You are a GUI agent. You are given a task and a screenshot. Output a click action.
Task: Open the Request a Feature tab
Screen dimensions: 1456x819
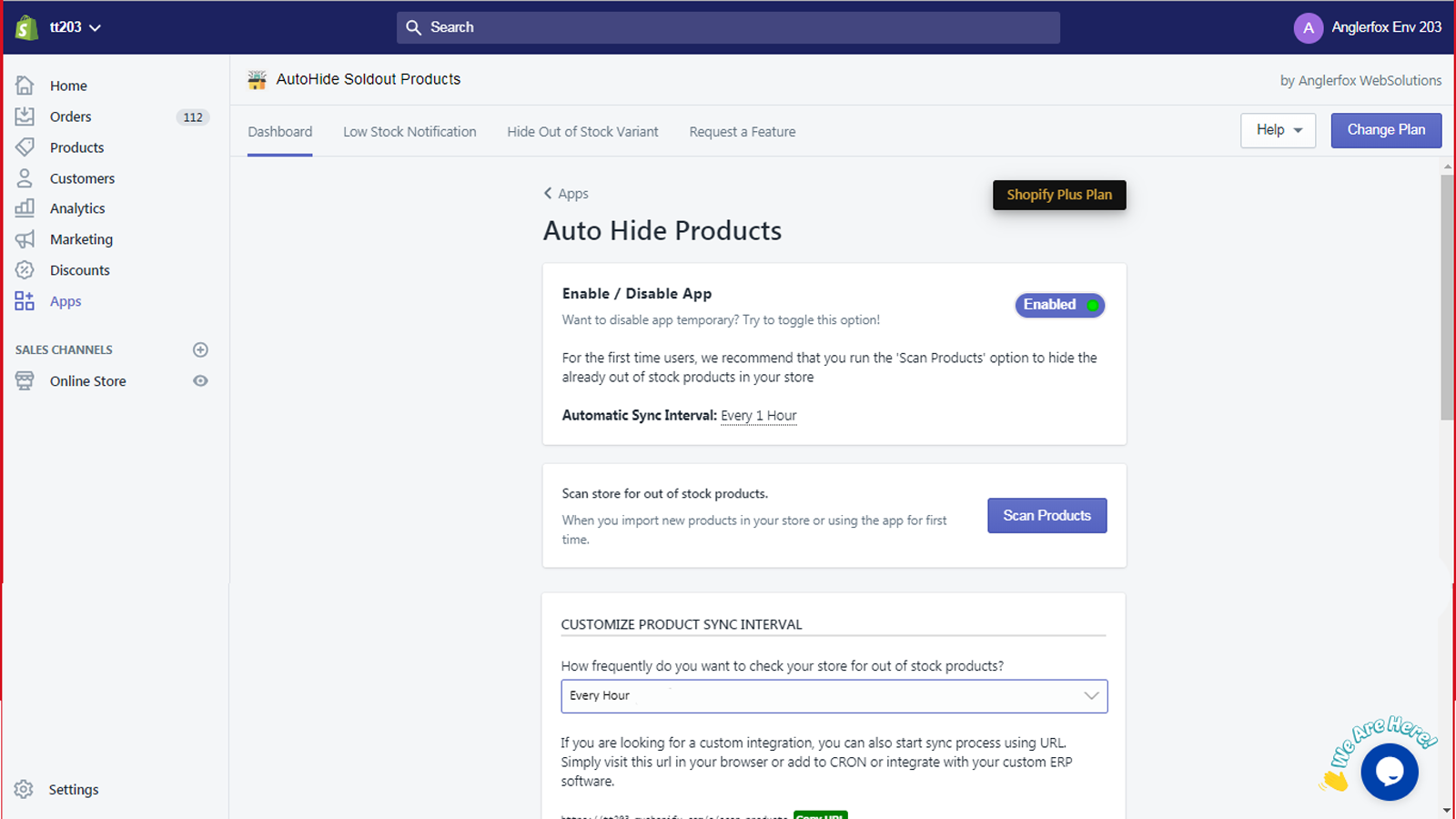[x=743, y=132]
